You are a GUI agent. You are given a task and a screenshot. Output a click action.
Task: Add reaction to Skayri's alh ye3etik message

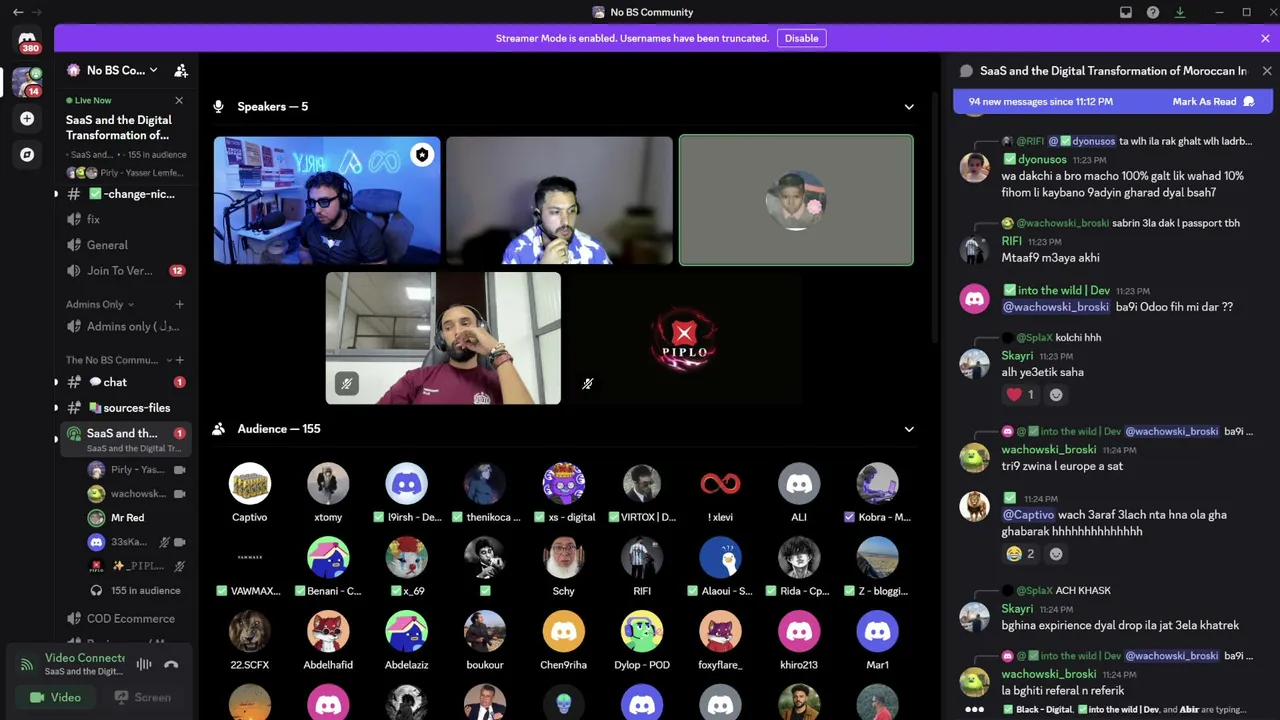[x=1056, y=395]
